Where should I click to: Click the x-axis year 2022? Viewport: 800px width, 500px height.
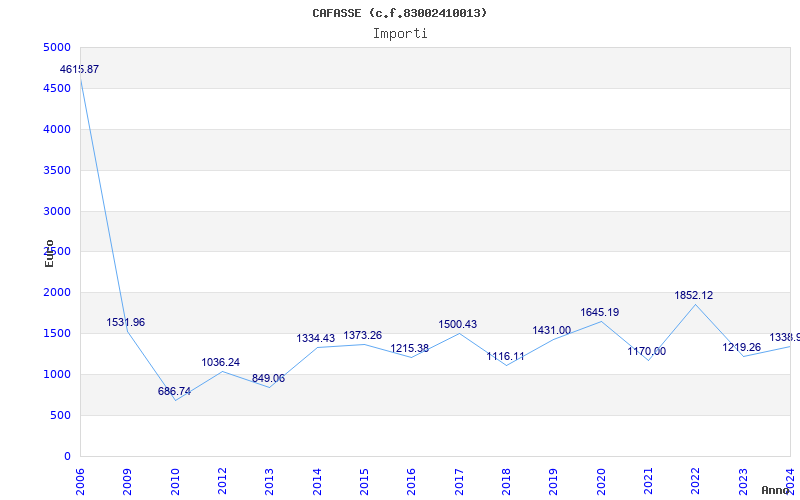click(695, 482)
